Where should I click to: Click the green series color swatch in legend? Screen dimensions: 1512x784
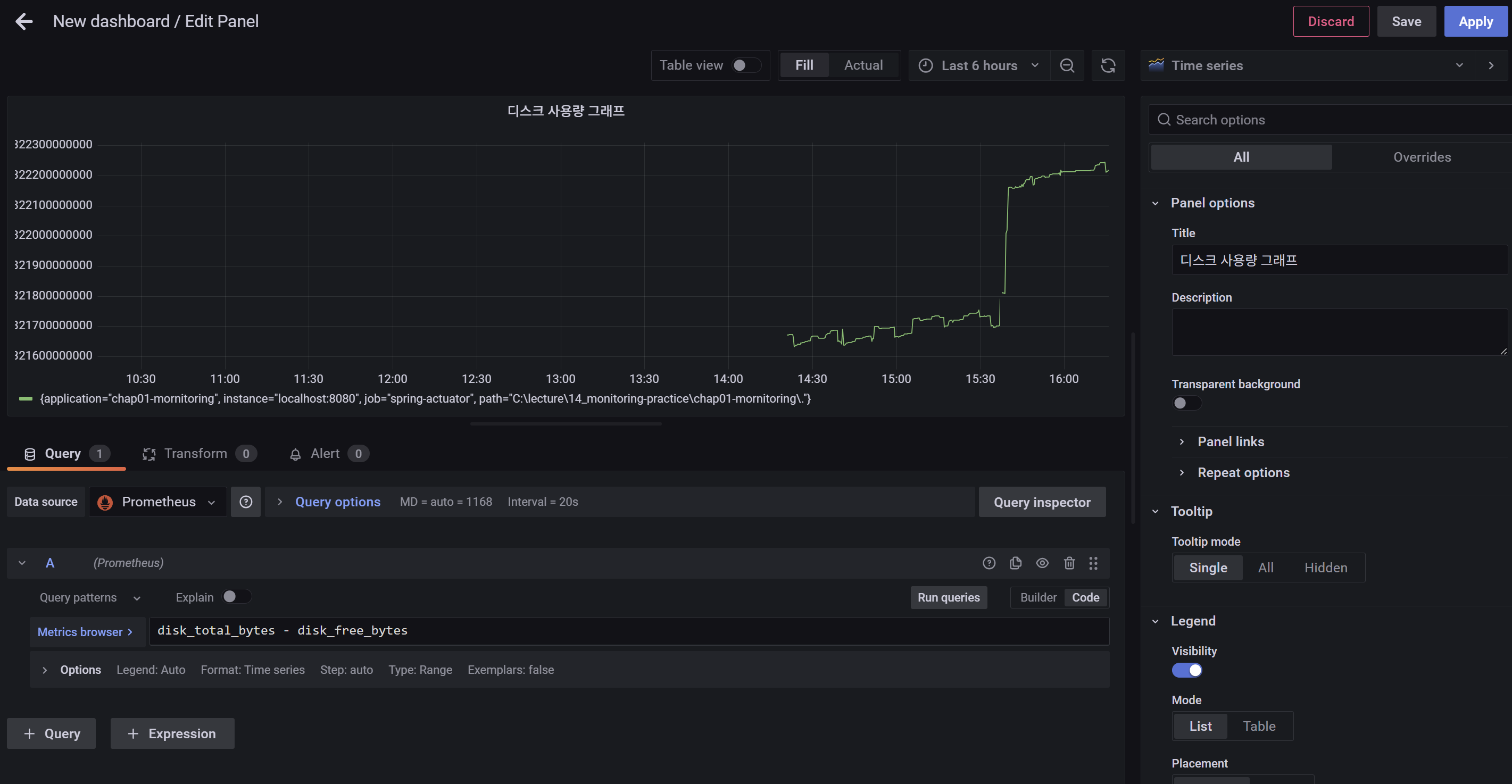[x=25, y=399]
